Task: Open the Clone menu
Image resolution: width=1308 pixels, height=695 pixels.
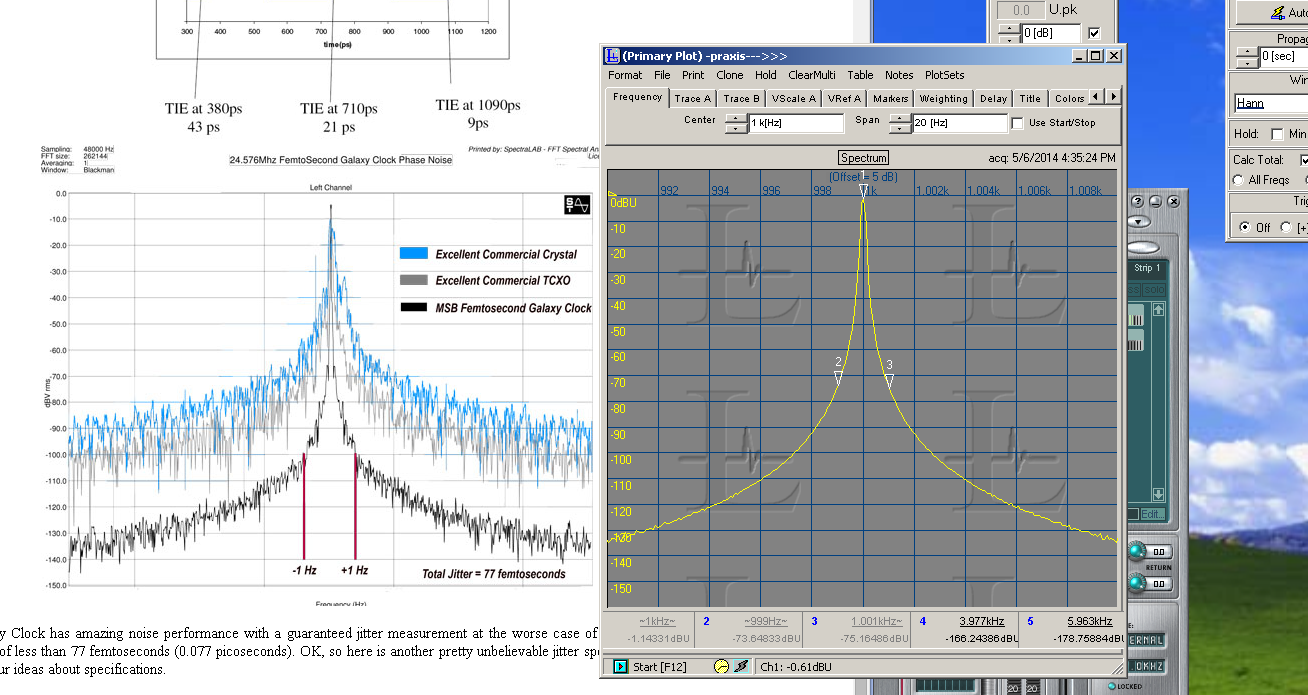Action: tap(729, 75)
